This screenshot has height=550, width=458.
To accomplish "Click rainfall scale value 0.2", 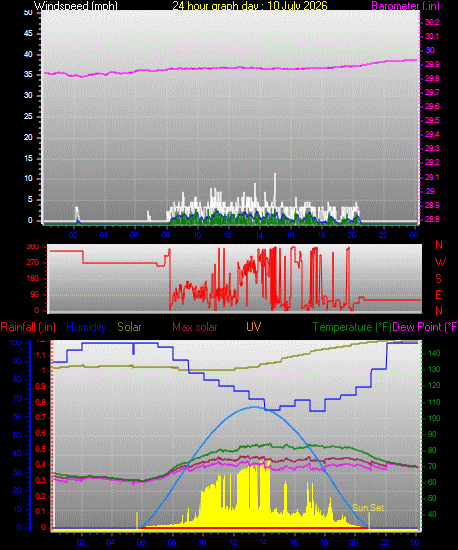I will 41,496.
